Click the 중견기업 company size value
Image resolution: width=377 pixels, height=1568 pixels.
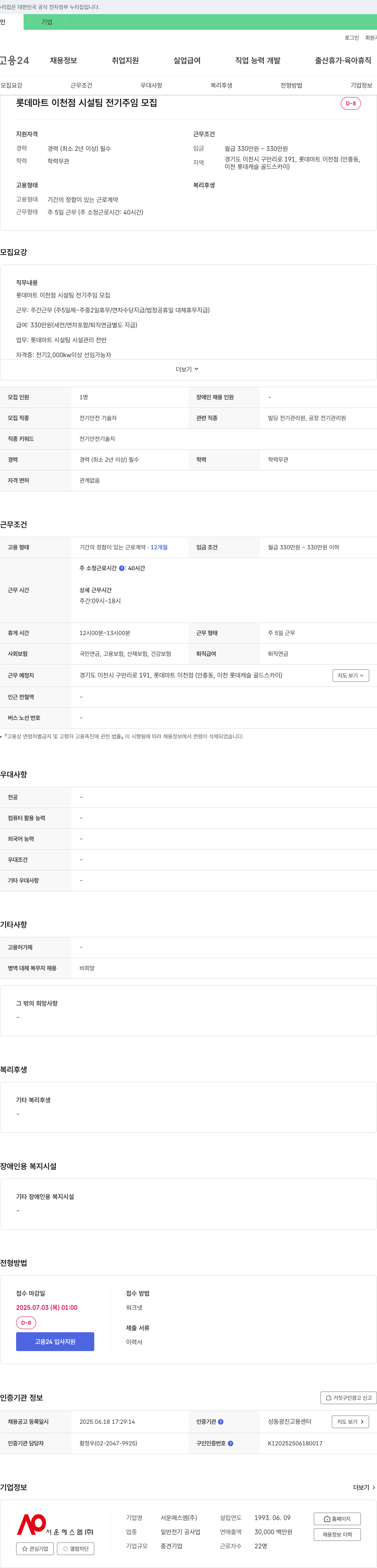click(x=172, y=1546)
